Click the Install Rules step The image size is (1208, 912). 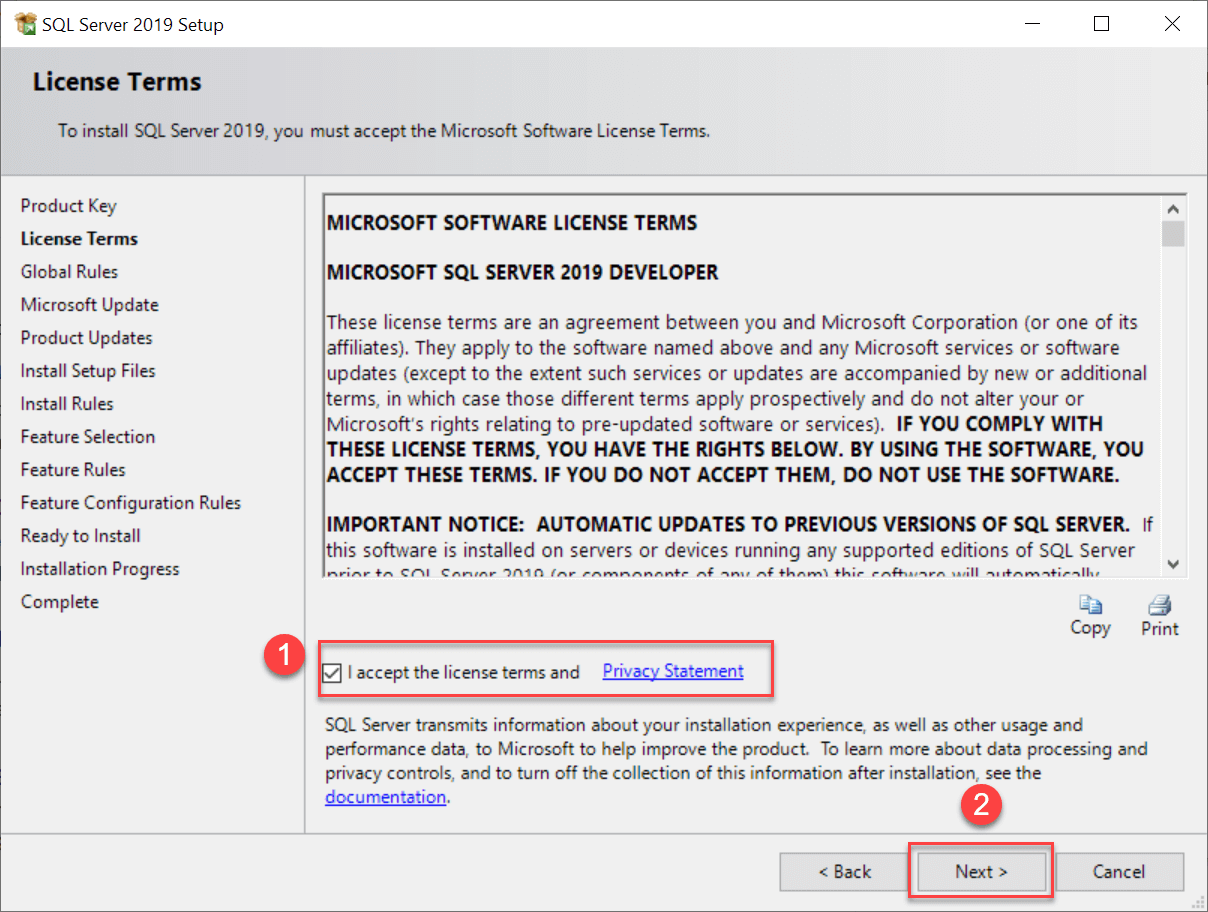coord(67,404)
